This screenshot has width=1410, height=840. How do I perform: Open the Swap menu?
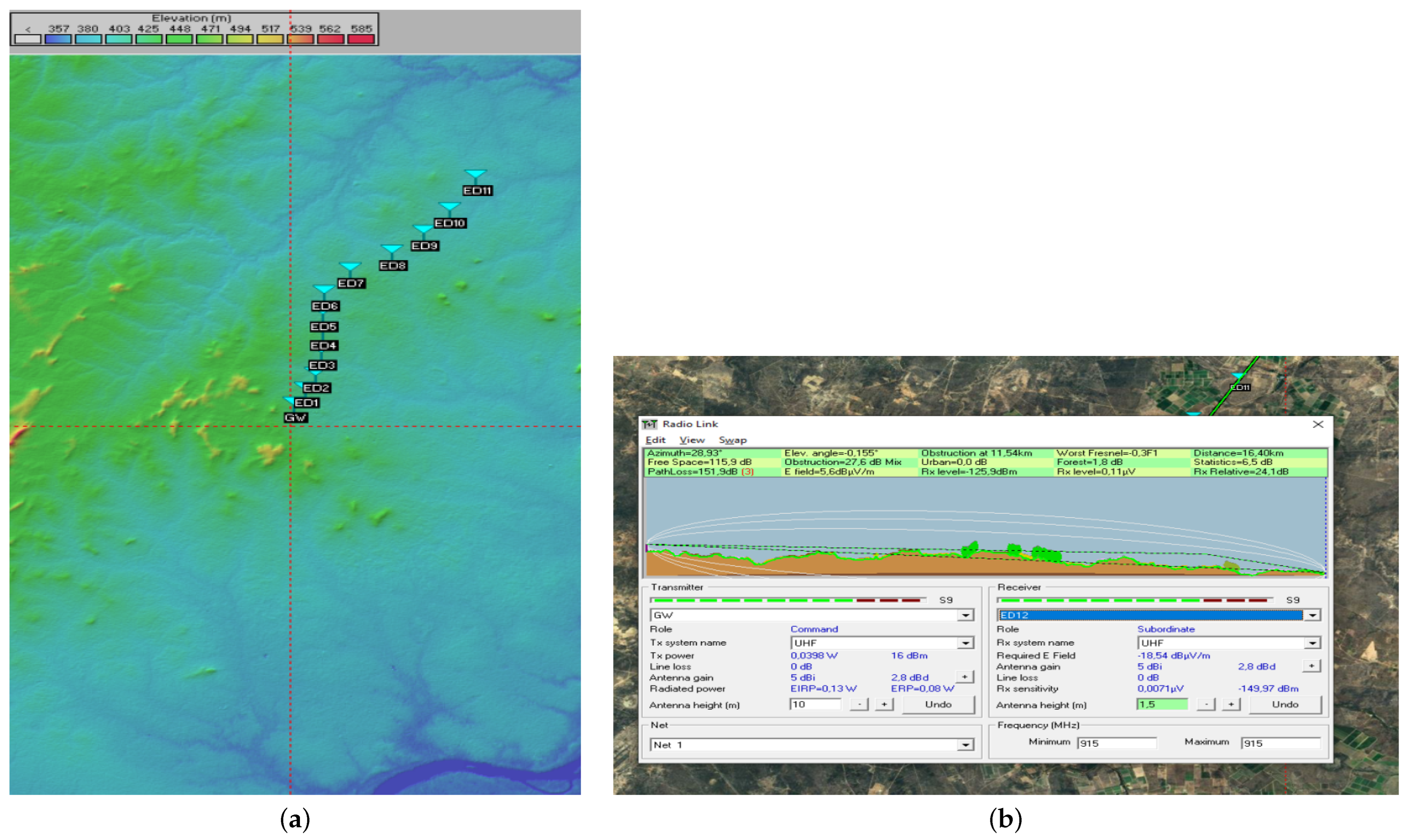click(732, 440)
